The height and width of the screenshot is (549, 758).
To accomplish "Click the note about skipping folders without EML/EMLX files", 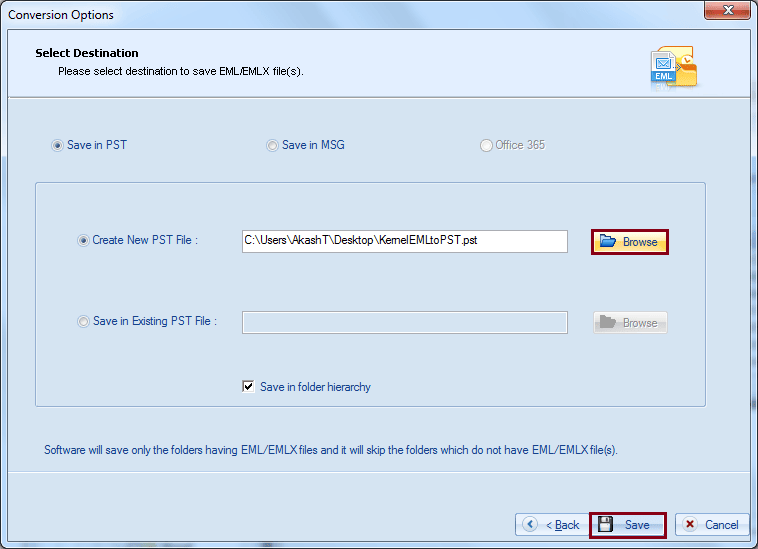I will [331, 450].
